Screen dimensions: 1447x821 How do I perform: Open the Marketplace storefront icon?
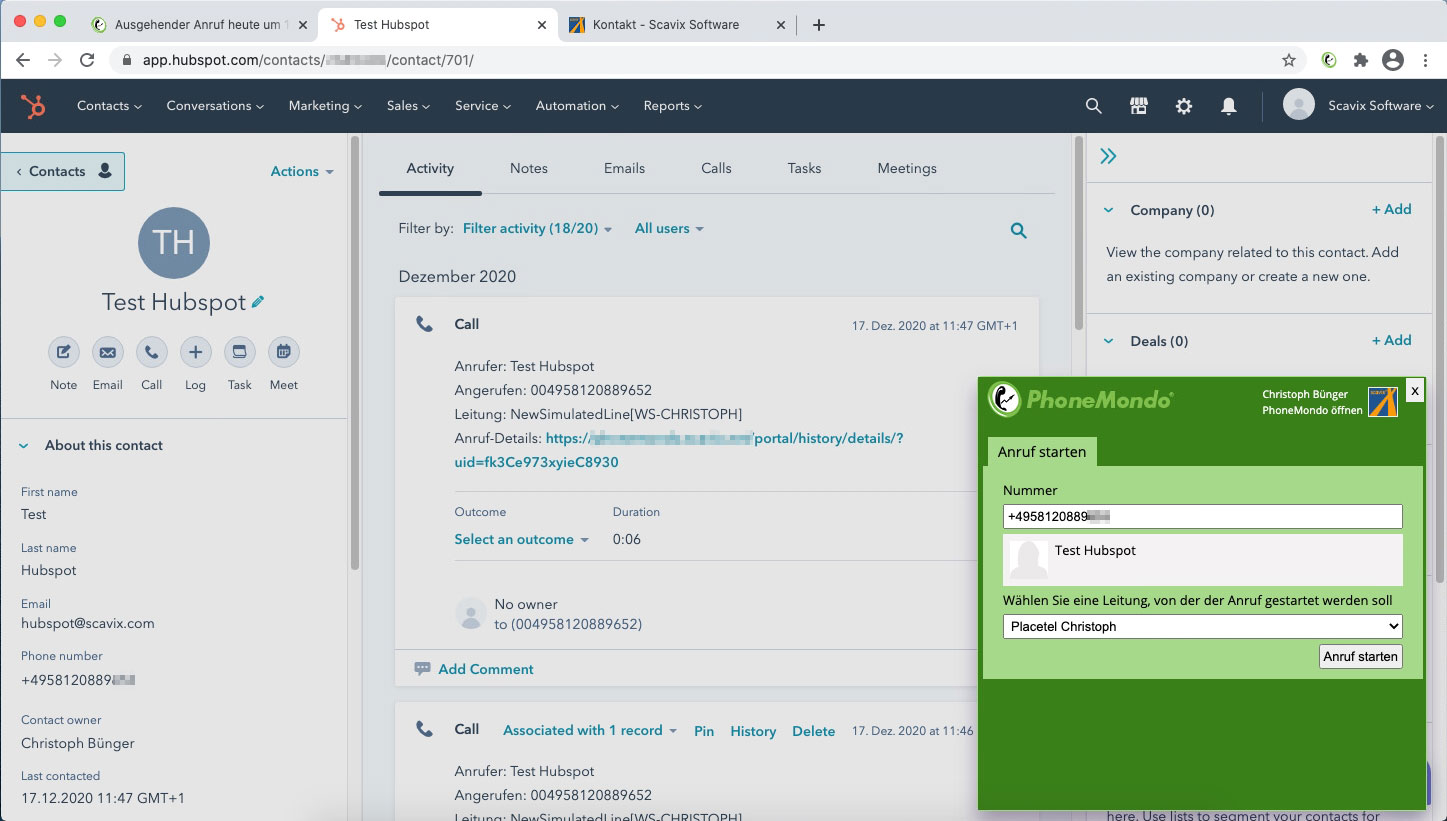point(1139,106)
